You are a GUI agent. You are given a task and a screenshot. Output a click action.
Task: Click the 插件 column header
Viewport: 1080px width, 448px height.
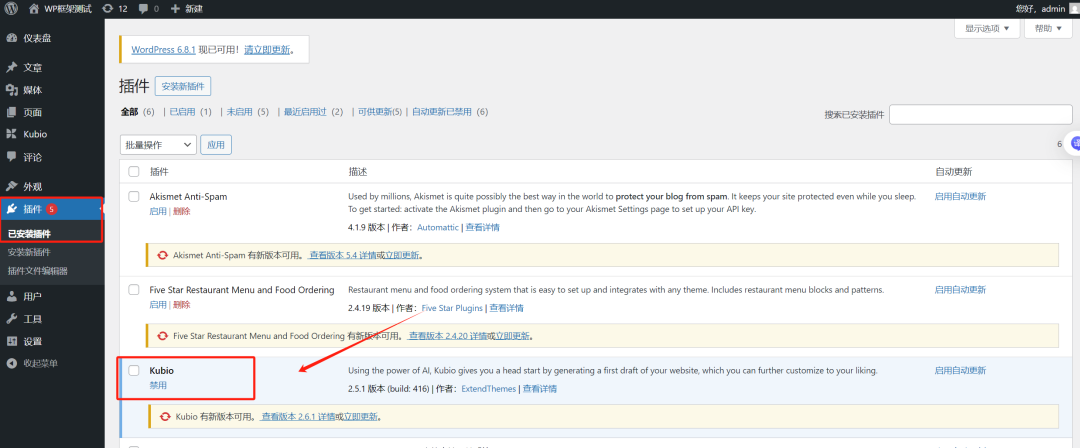(159, 172)
